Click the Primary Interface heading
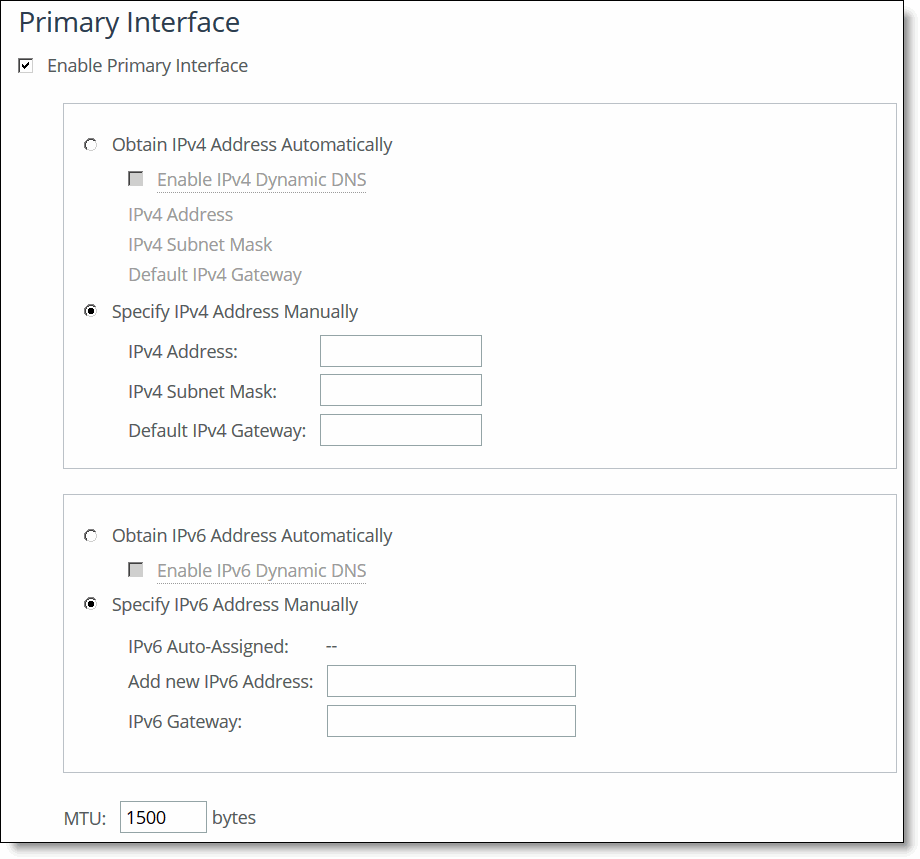The width and height of the screenshot is (920, 859). 128,22
